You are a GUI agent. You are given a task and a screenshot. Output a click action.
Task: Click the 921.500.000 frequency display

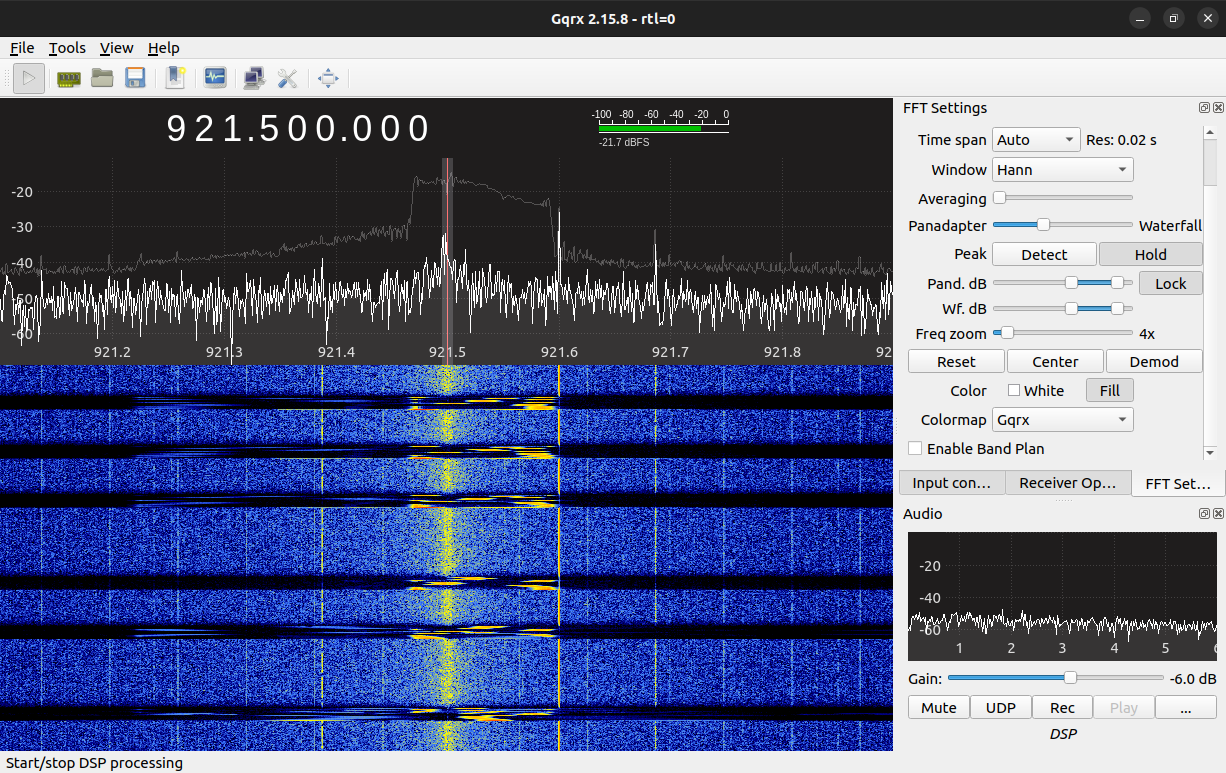(x=298, y=130)
